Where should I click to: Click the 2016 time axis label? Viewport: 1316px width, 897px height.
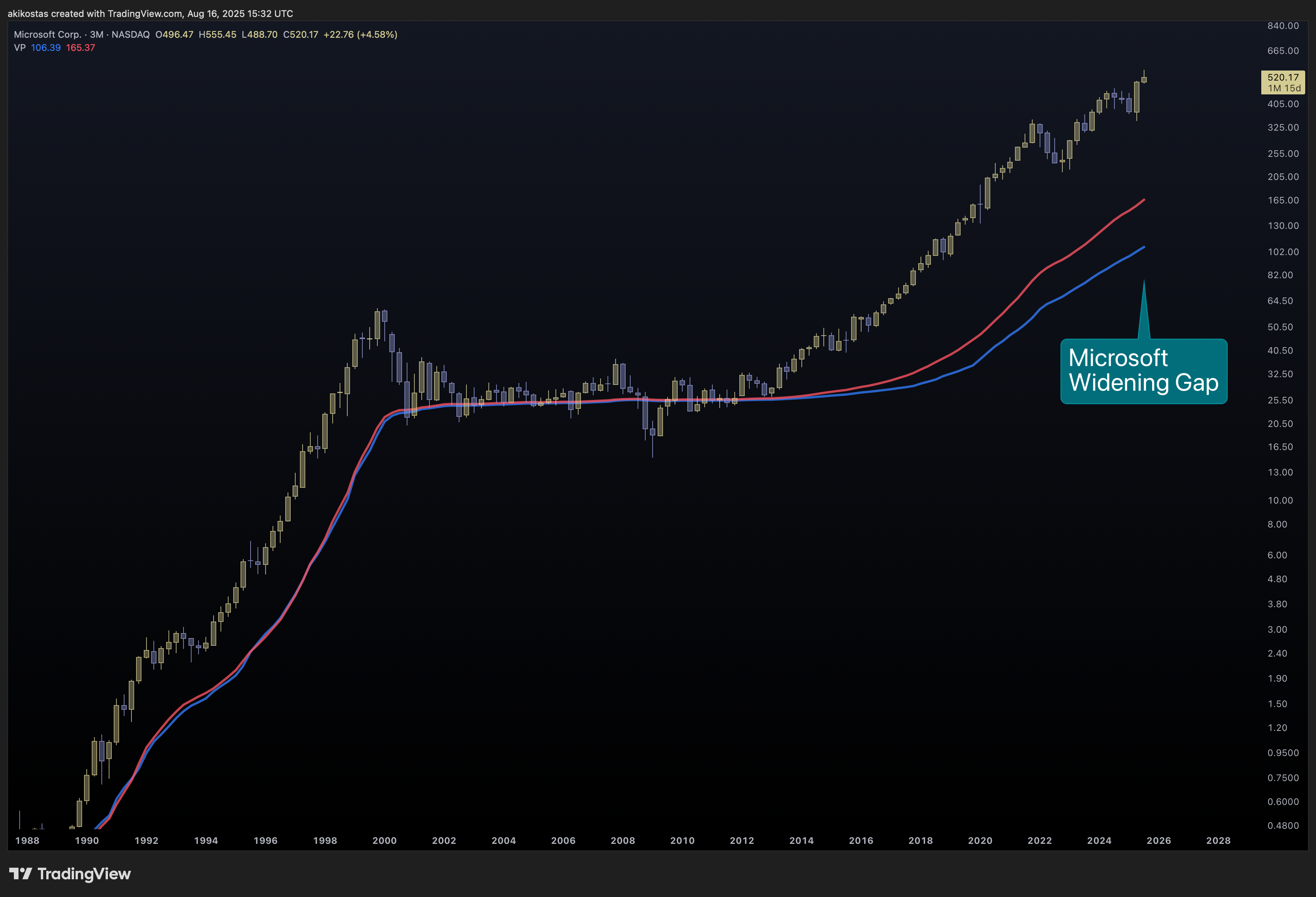point(861,840)
